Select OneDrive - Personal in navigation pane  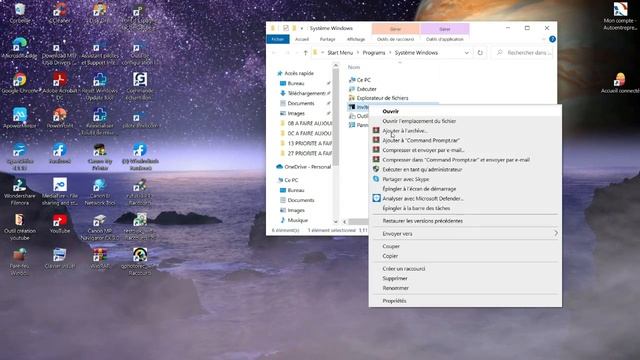pyautogui.click(x=307, y=167)
